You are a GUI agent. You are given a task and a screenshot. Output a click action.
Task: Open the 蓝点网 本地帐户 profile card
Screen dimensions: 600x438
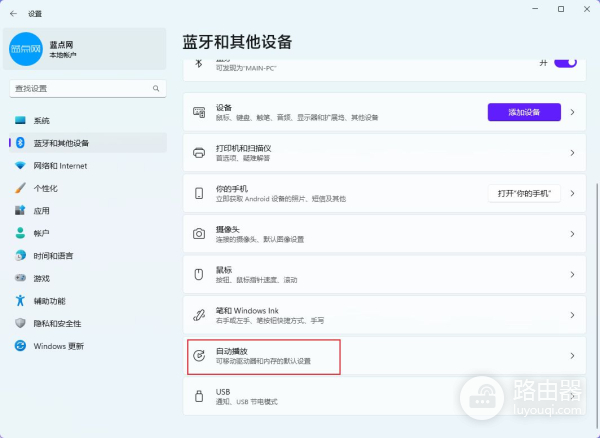pos(85,49)
